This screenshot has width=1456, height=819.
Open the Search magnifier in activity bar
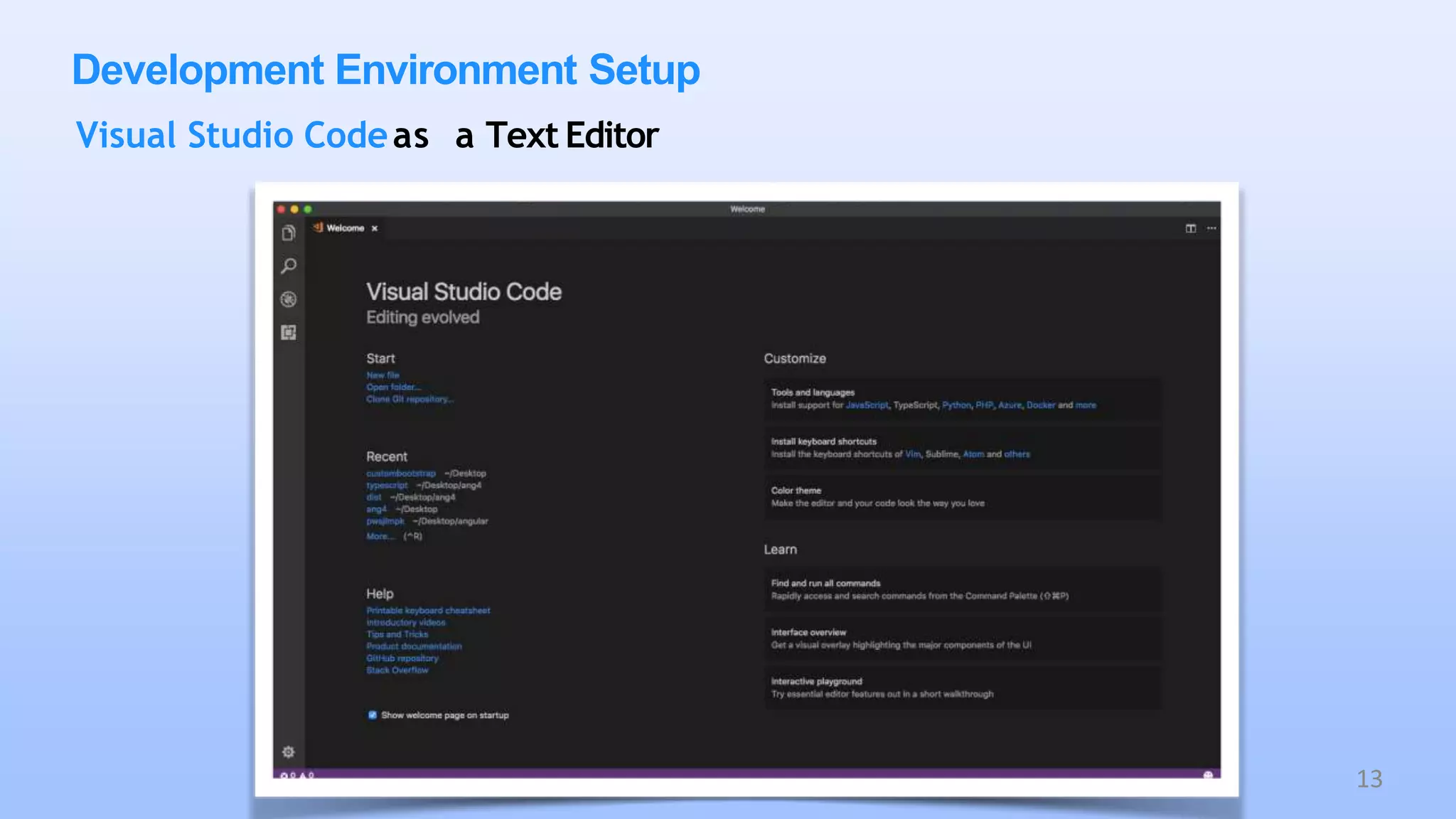click(288, 266)
